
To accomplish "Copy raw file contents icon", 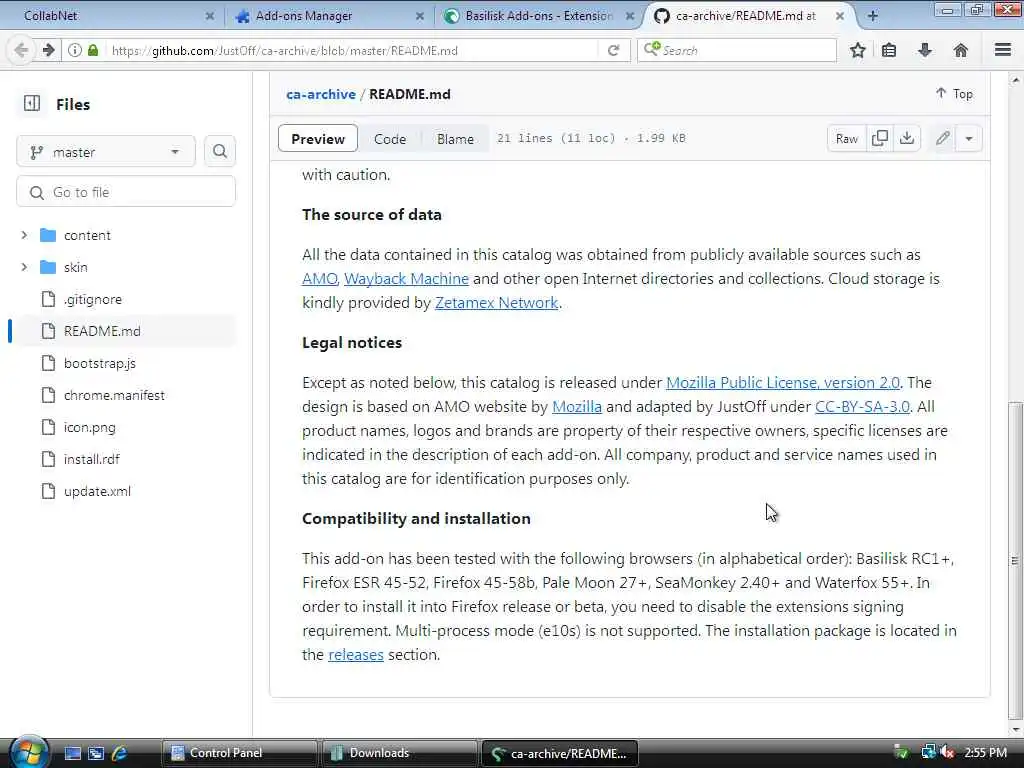I will pyautogui.click(x=880, y=138).
